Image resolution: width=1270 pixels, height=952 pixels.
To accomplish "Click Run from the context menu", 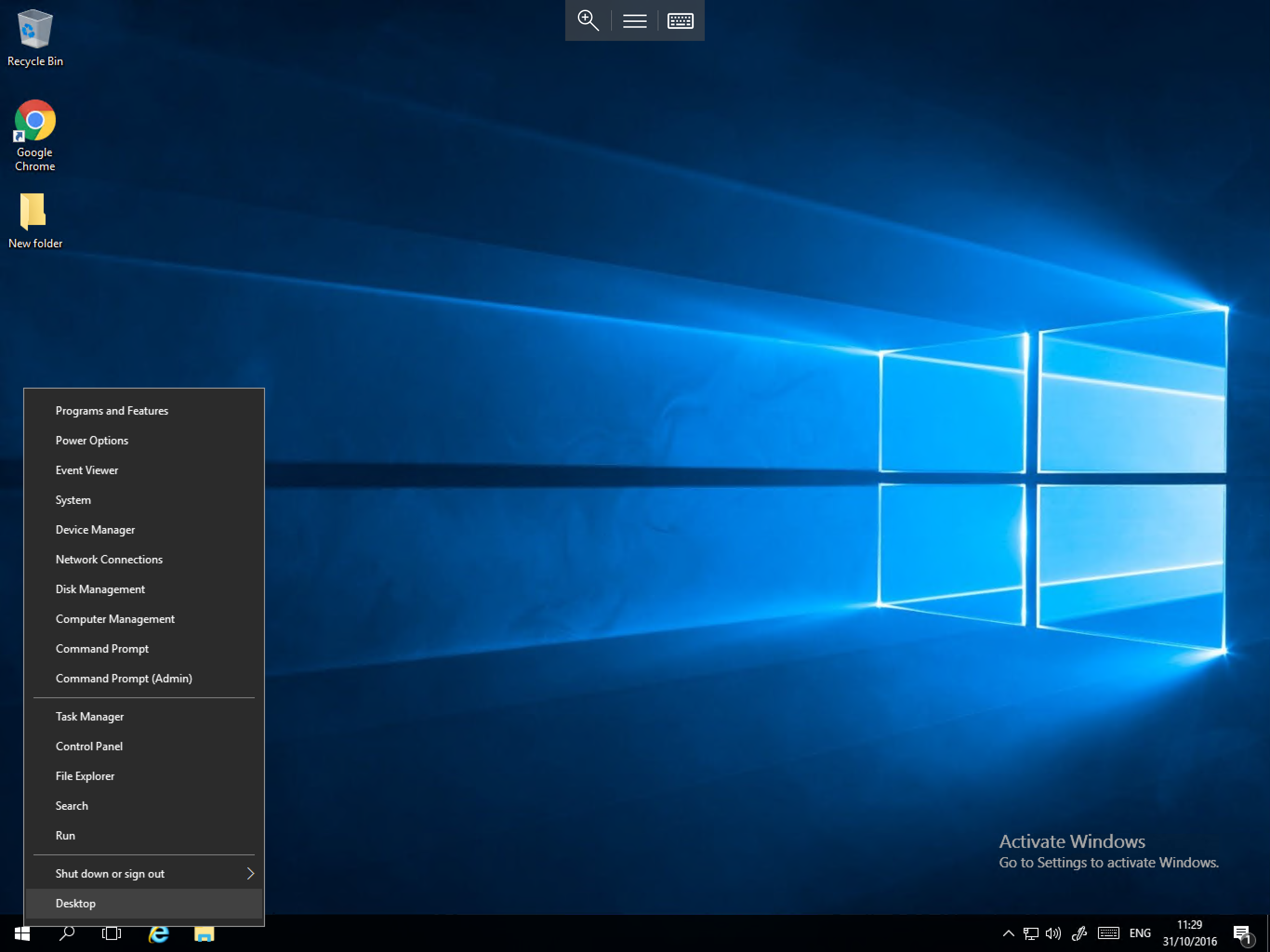I will tap(65, 835).
